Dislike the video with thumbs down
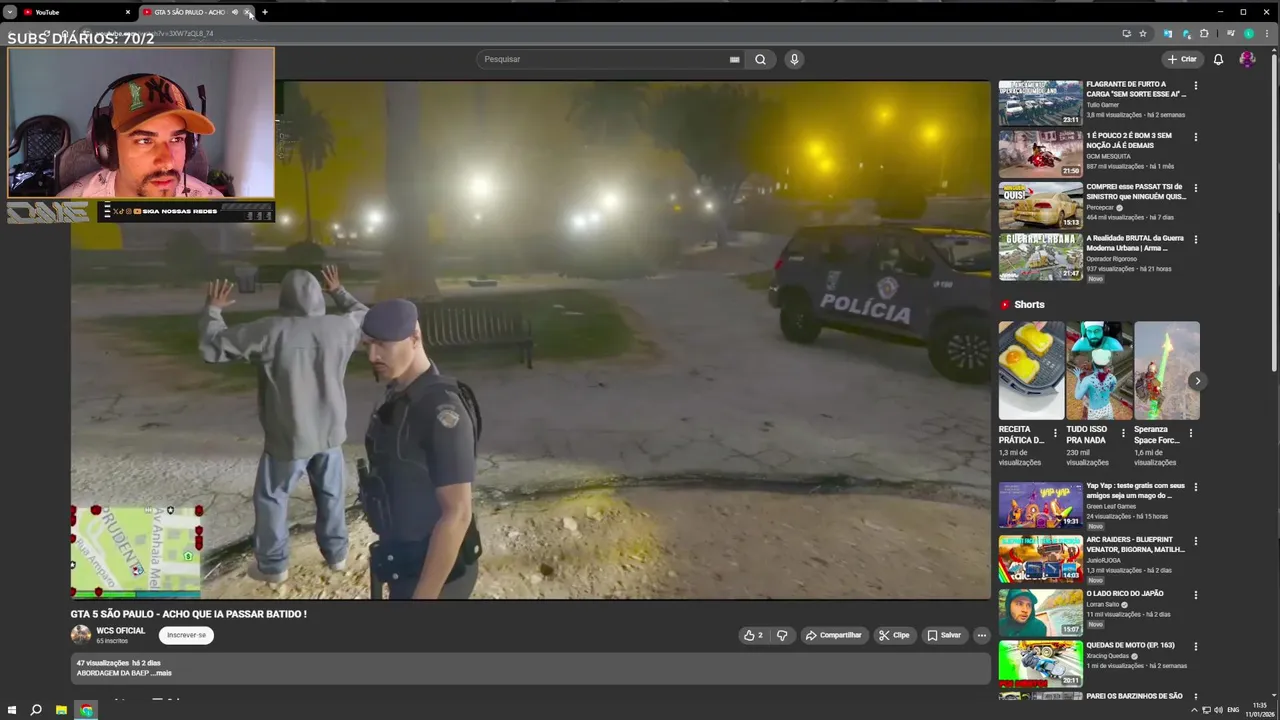This screenshot has width=1280, height=720. point(782,635)
